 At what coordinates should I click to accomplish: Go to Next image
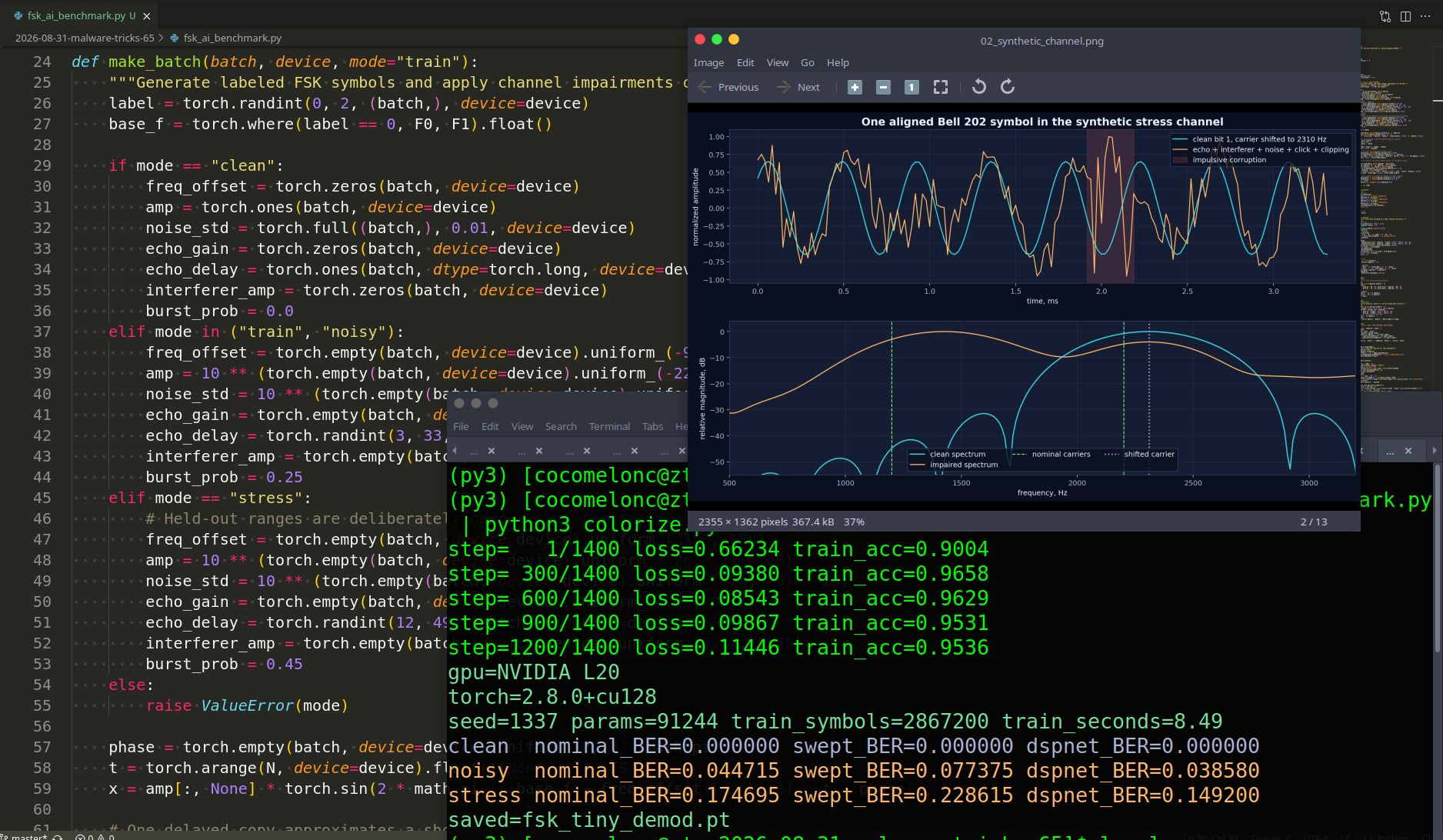pyautogui.click(x=798, y=88)
